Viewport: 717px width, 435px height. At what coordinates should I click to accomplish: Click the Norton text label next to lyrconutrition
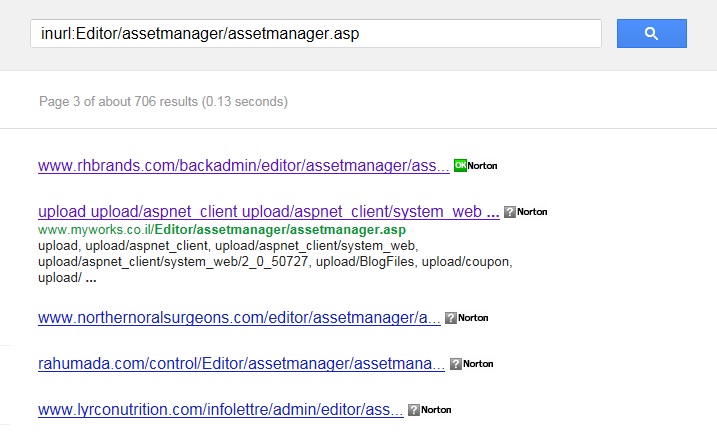tap(436, 410)
